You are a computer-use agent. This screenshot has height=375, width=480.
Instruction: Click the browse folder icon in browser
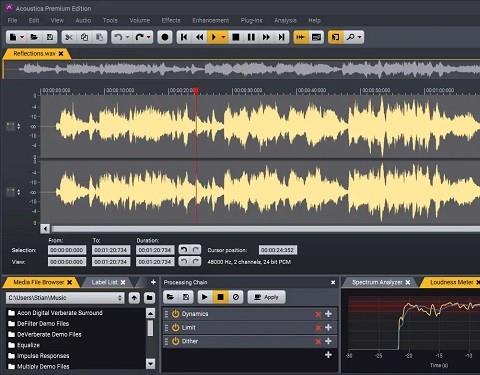point(149,298)
